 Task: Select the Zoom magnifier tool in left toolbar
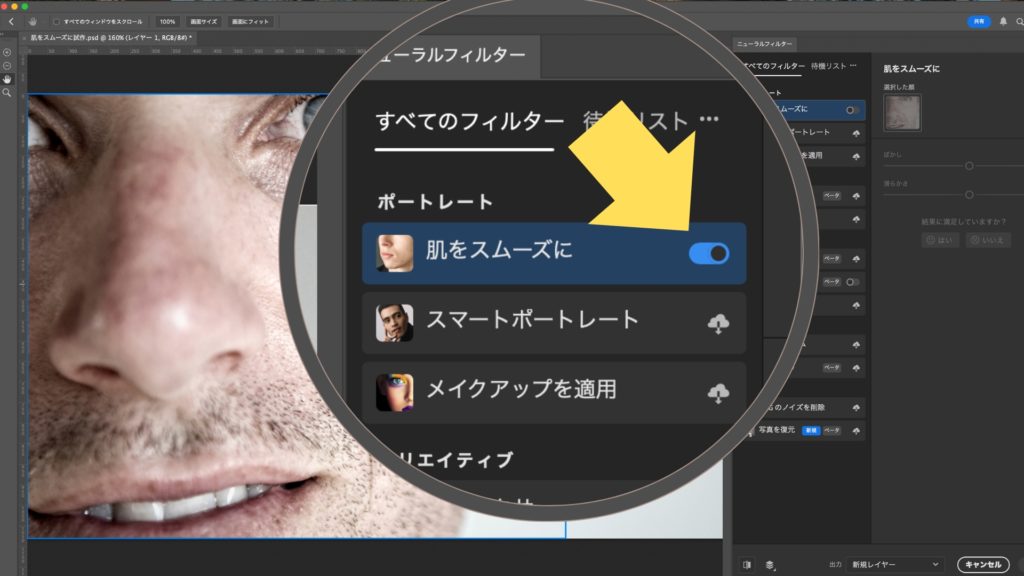tap(7, 92)
